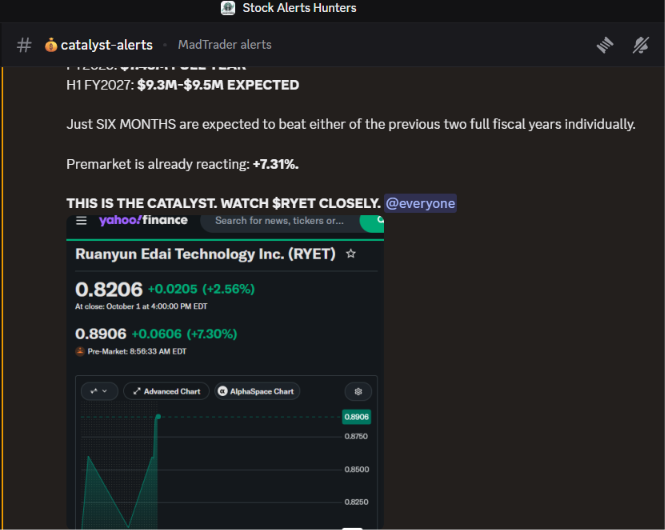Click the 0.8906 price tag on chart

pos(357,417)
